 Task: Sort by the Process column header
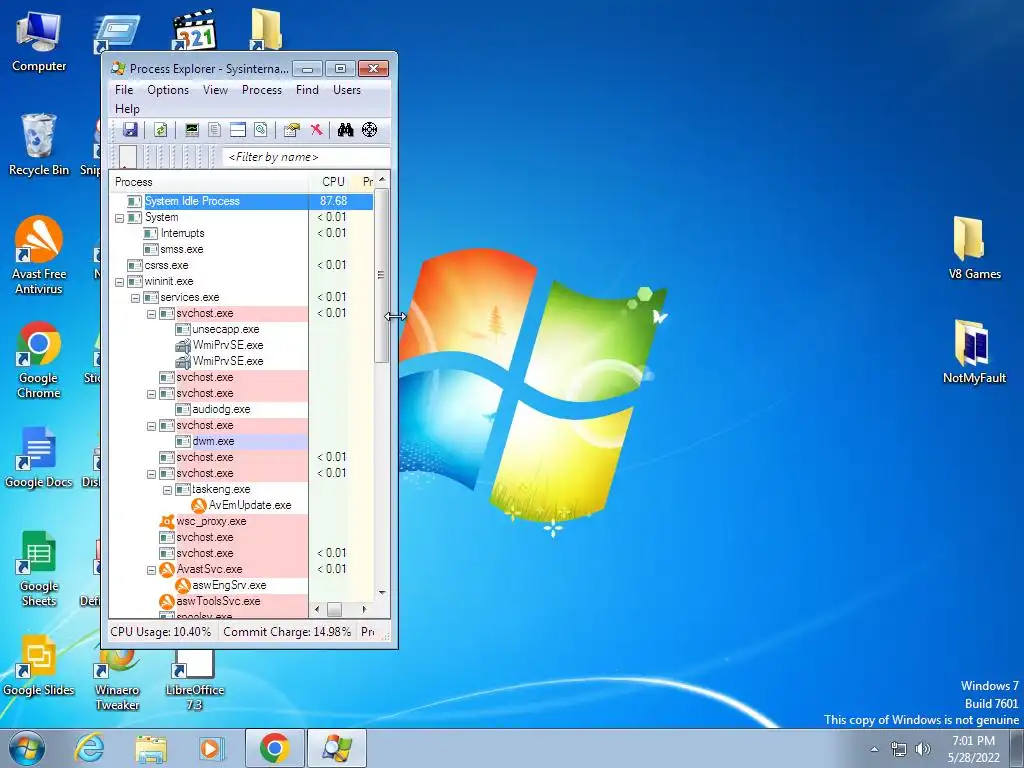click(208, 182)
